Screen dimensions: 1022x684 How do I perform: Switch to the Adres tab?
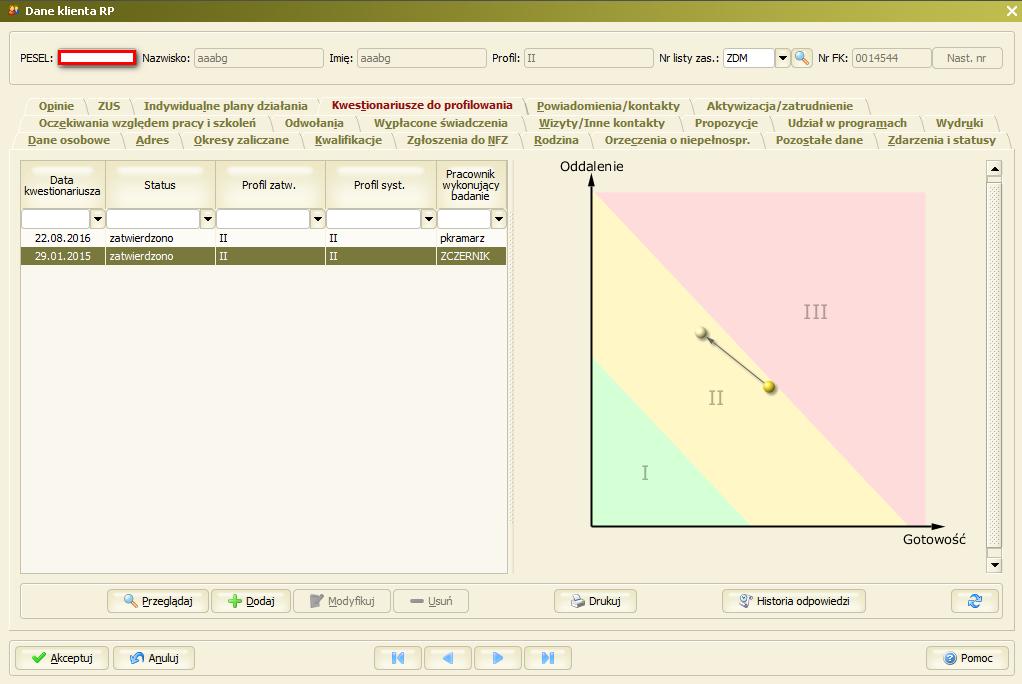(152, 140)
